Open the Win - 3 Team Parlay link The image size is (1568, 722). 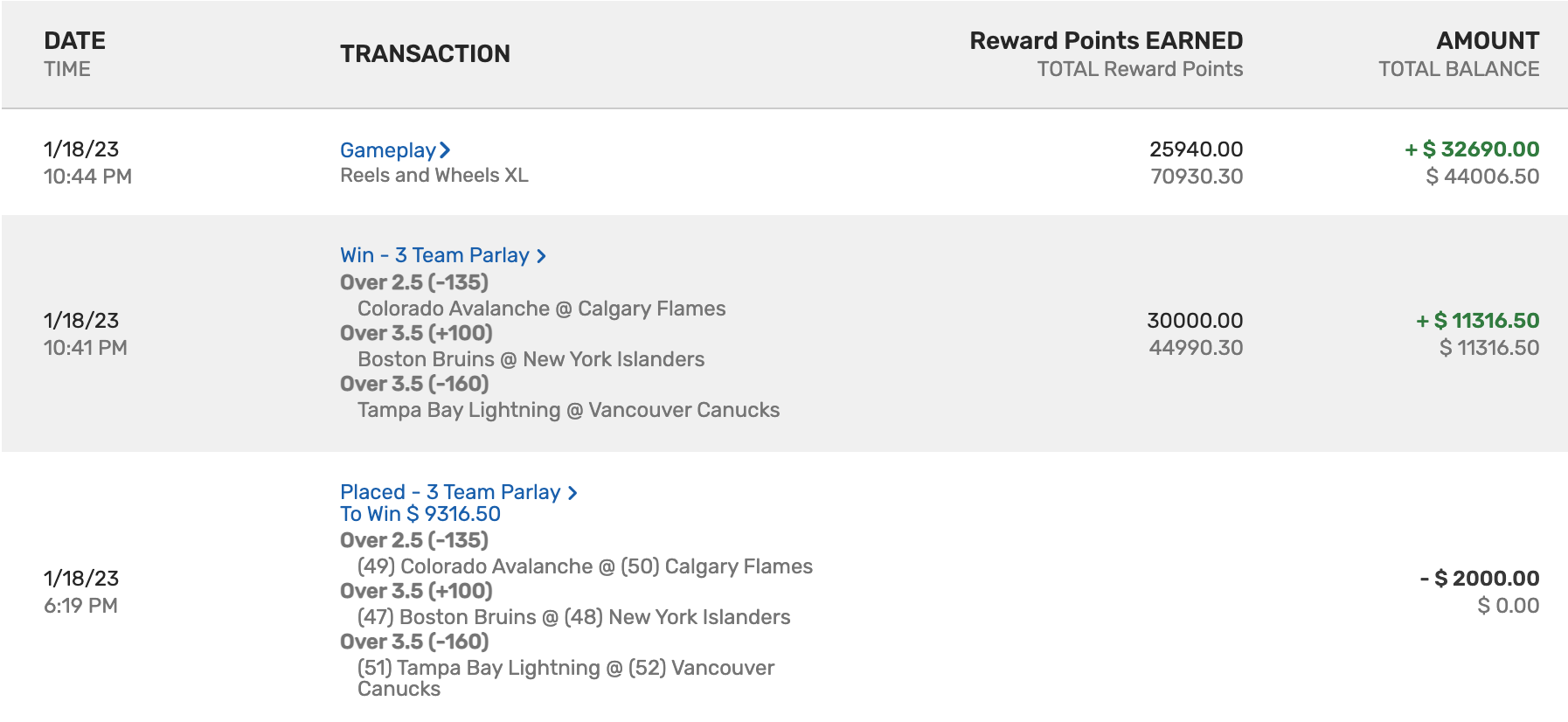434,255
